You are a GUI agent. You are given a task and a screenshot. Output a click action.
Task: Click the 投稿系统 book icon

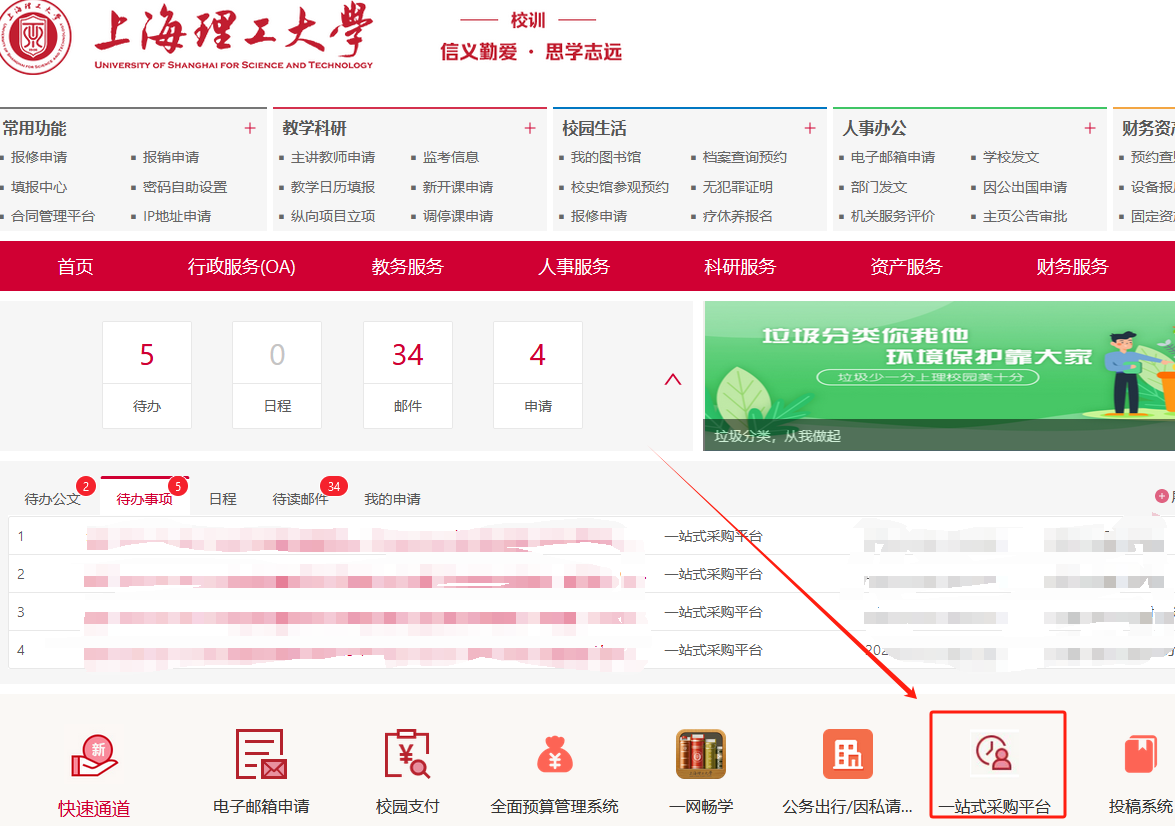coord(1140,755)
